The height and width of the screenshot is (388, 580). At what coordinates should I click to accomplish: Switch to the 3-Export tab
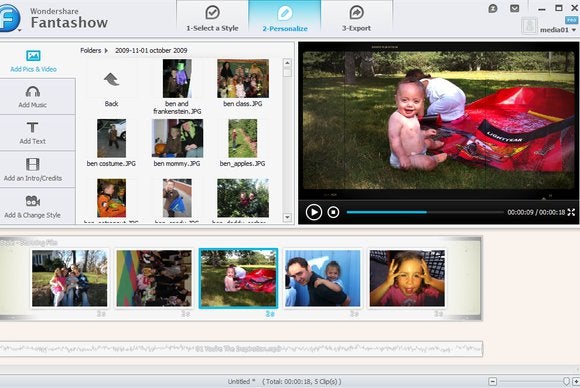(356, 18)
